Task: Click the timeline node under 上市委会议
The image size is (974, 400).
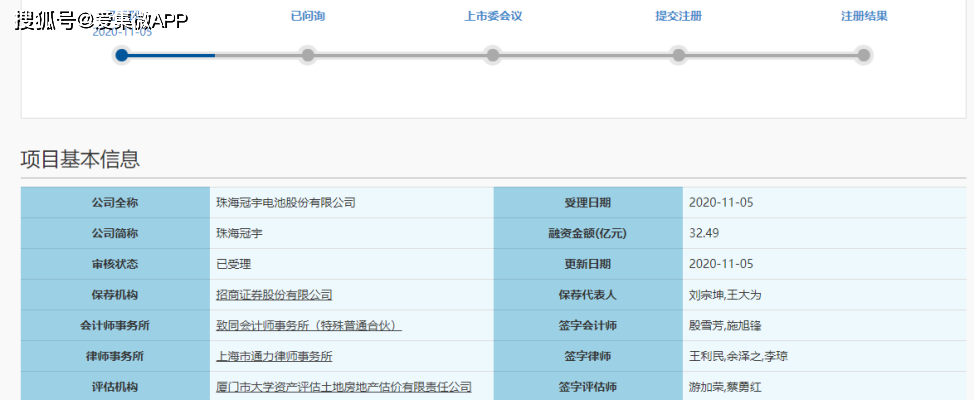Action: pos(492,55)
